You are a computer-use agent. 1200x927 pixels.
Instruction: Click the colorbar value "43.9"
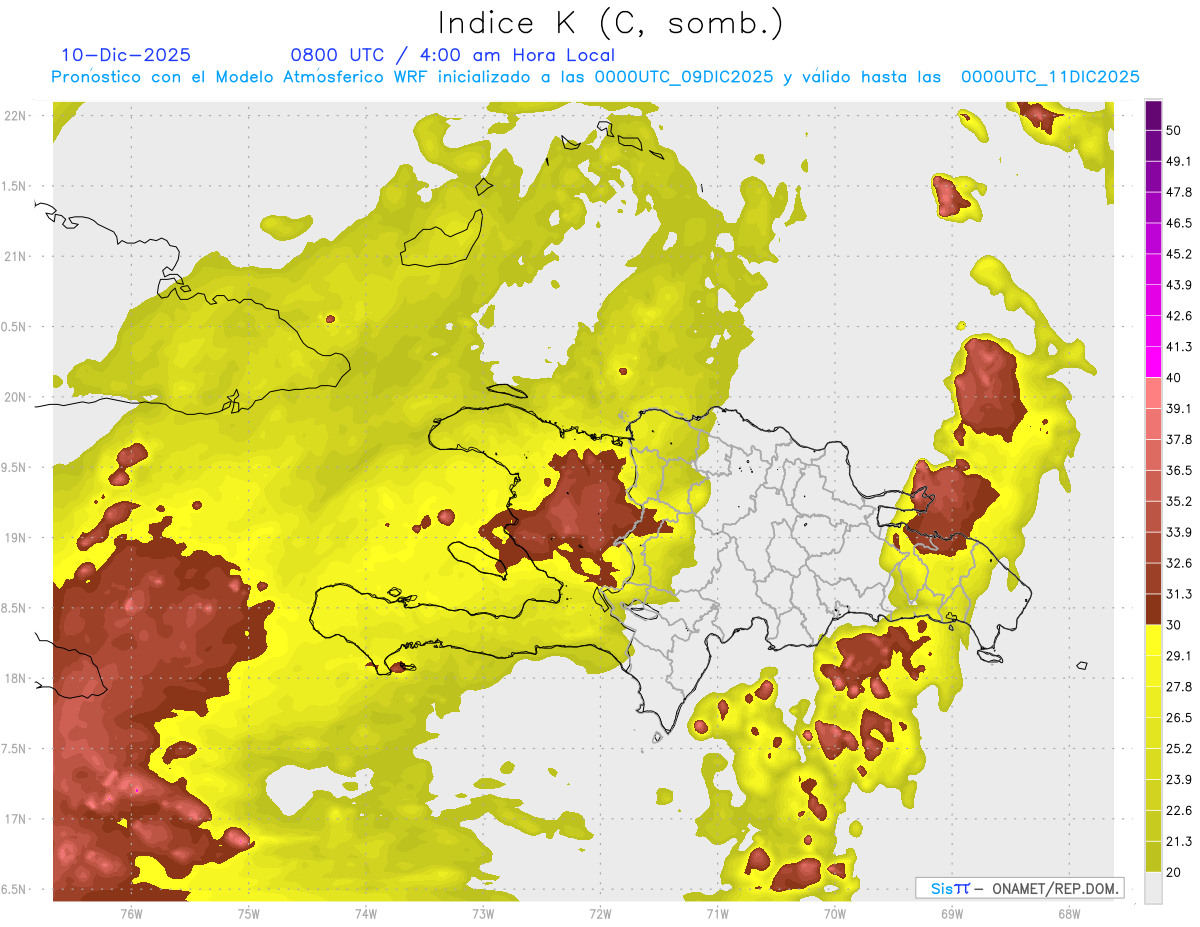pyautogui.click(x=1178, y=285)
